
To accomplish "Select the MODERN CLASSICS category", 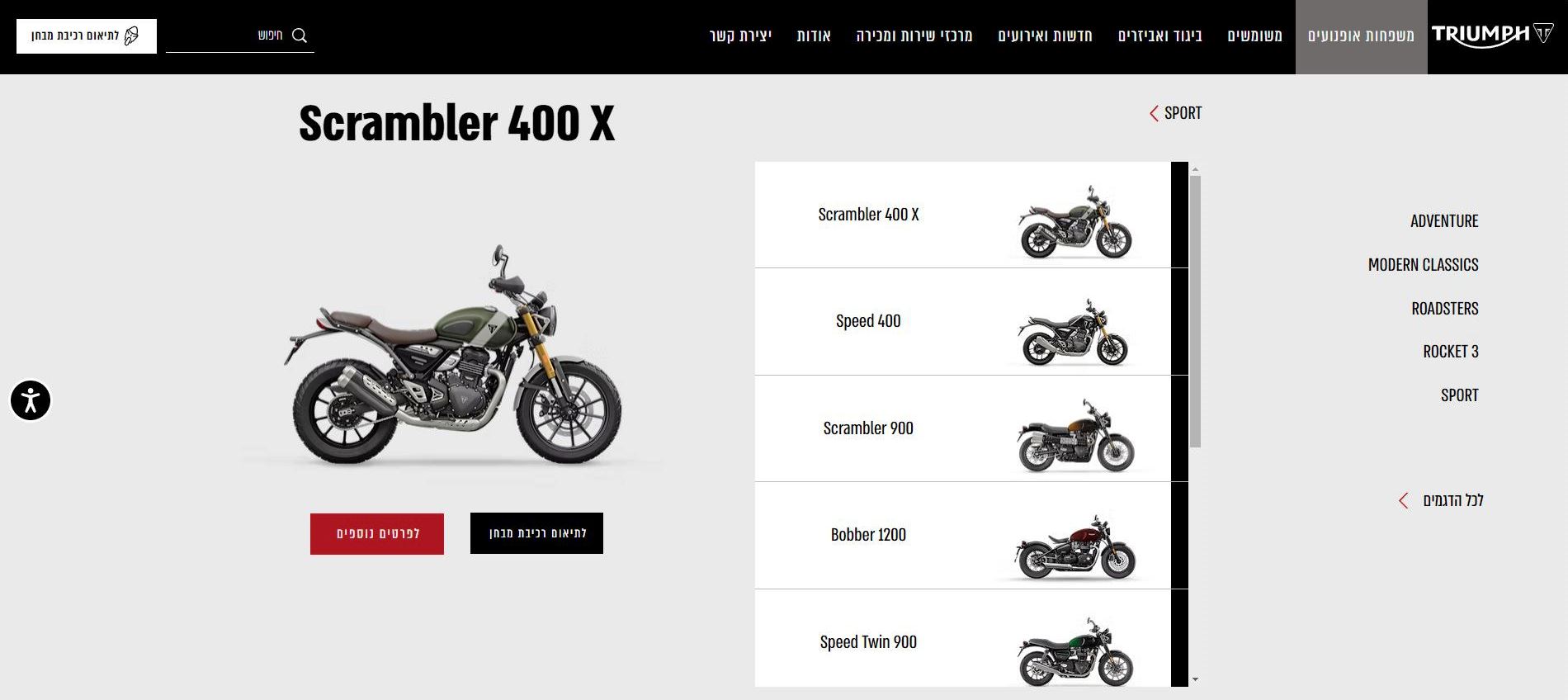I will tap(1423, 265).
